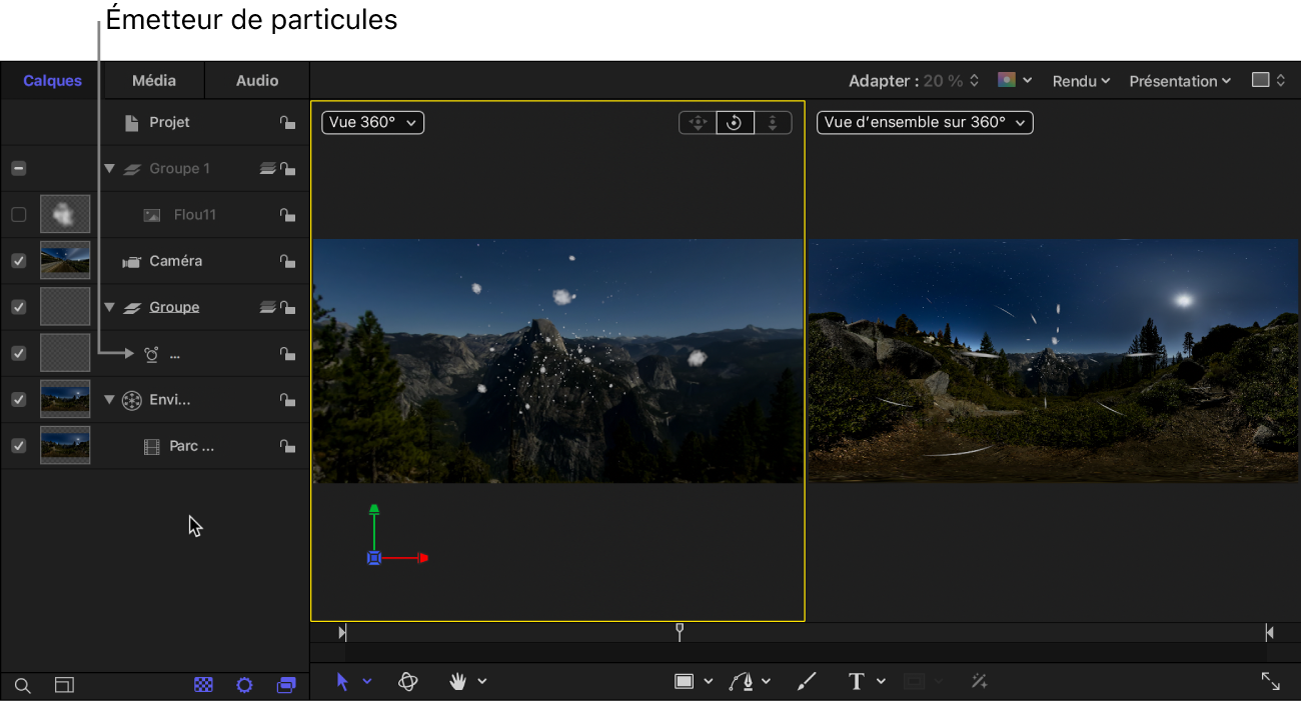Enable the Flou11 layer checkbox
Screen dimensions: 1301x702
click(18, 215)
